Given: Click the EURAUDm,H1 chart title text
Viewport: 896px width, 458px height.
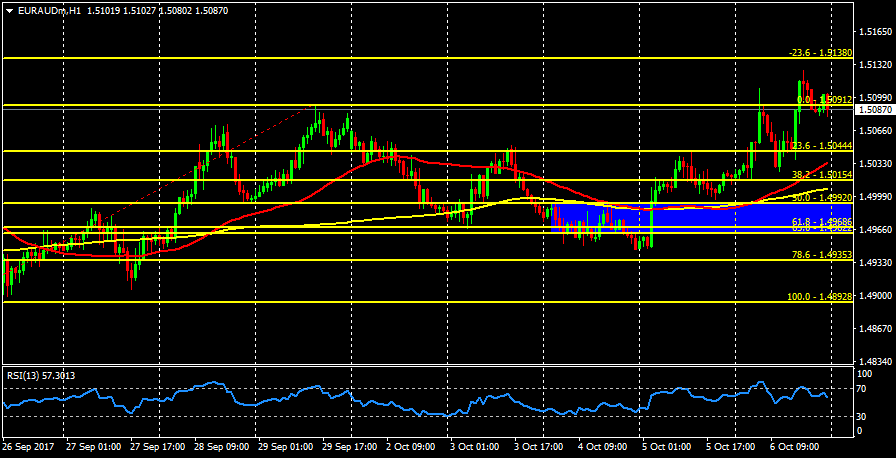Looking at the screenshot, I should pyautogui.click(x=51, y=9).
